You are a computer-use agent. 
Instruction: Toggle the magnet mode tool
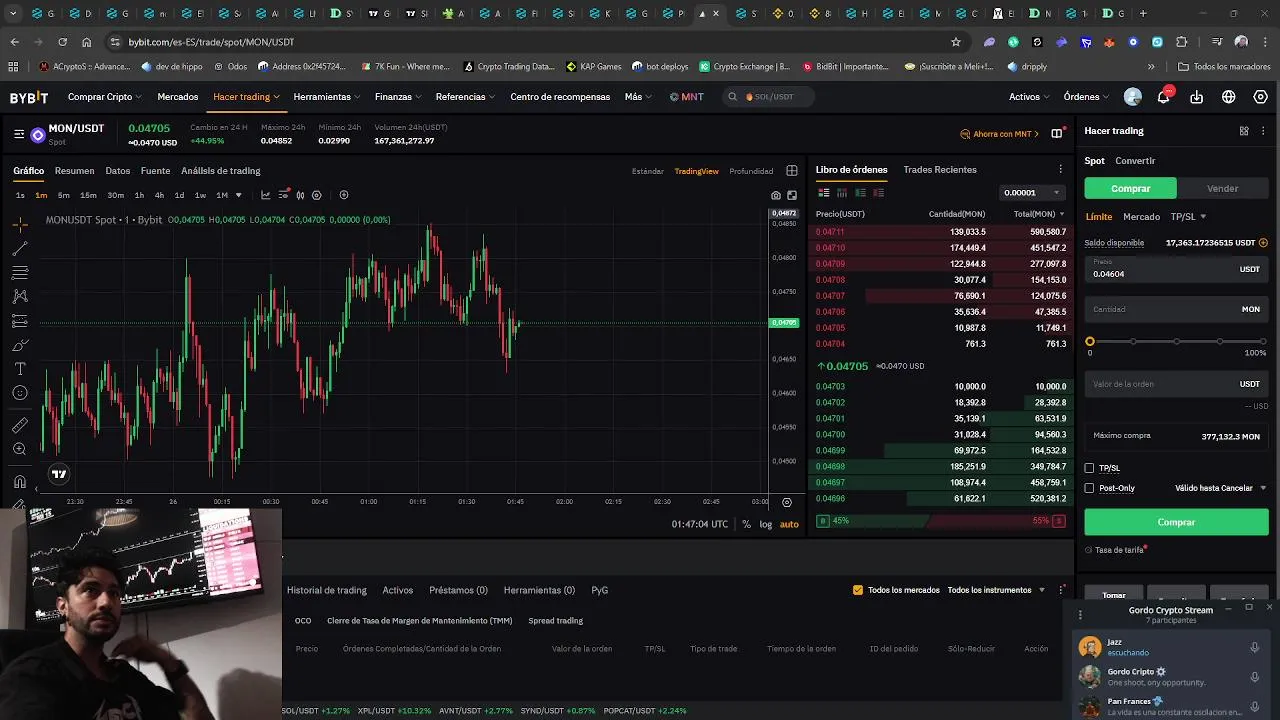[x=20, y=481]
